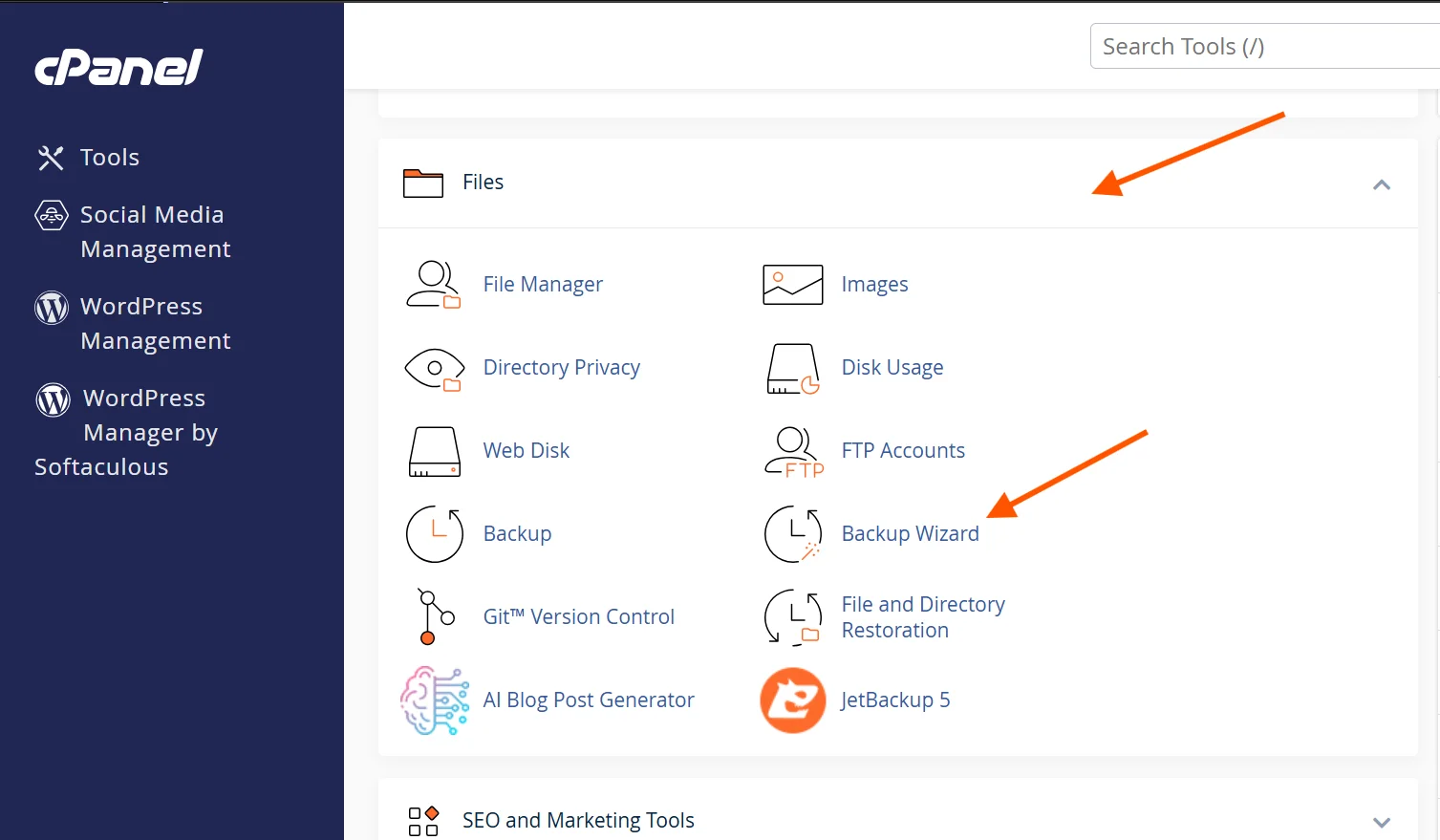Click the Backup Wizard wand icon
The width and height of the screenshot is (1440, 840).
click(x=792, y=534)
